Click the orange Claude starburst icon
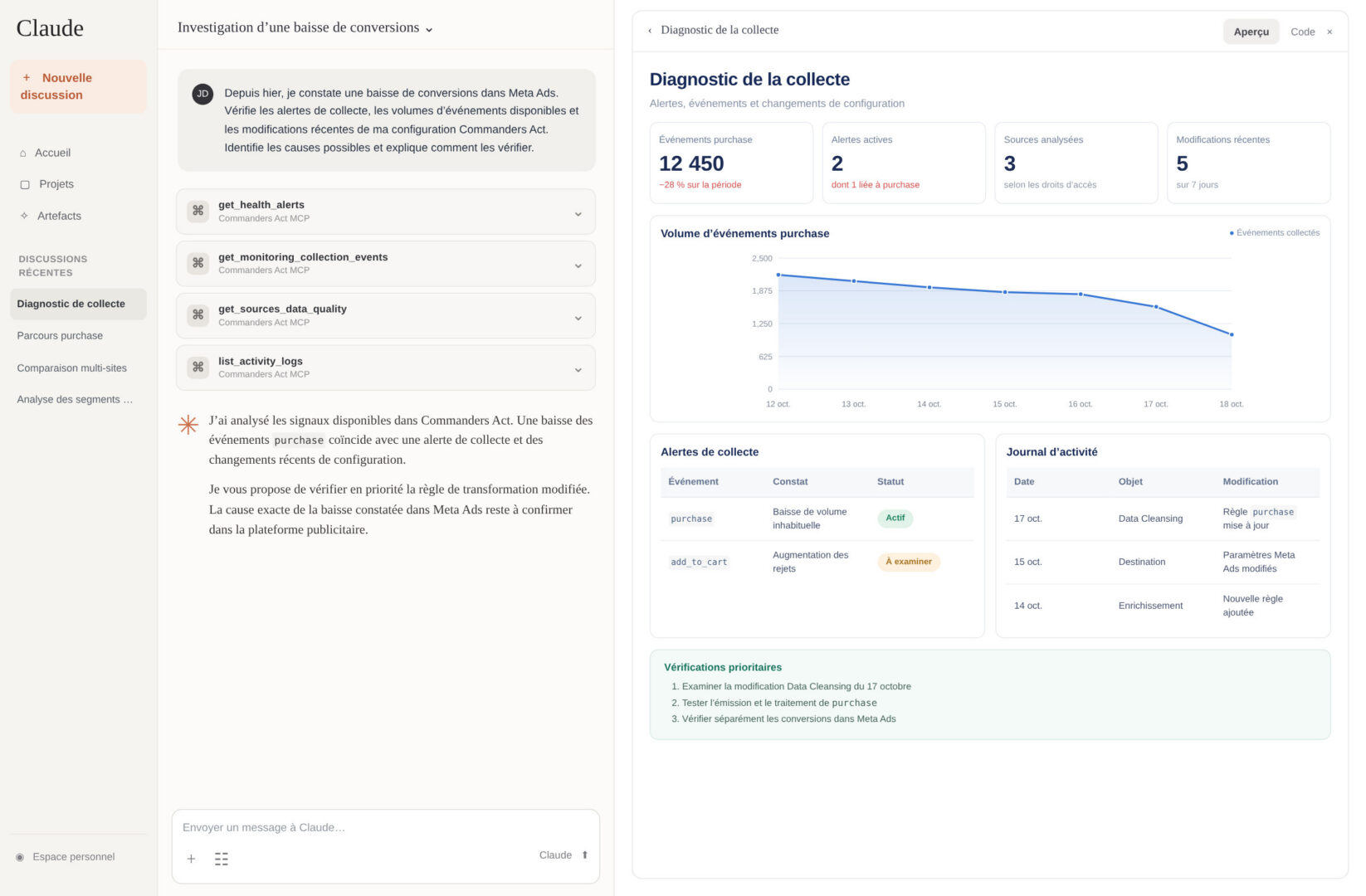Screen dimensions: 1366x896 tap(188, 425)
